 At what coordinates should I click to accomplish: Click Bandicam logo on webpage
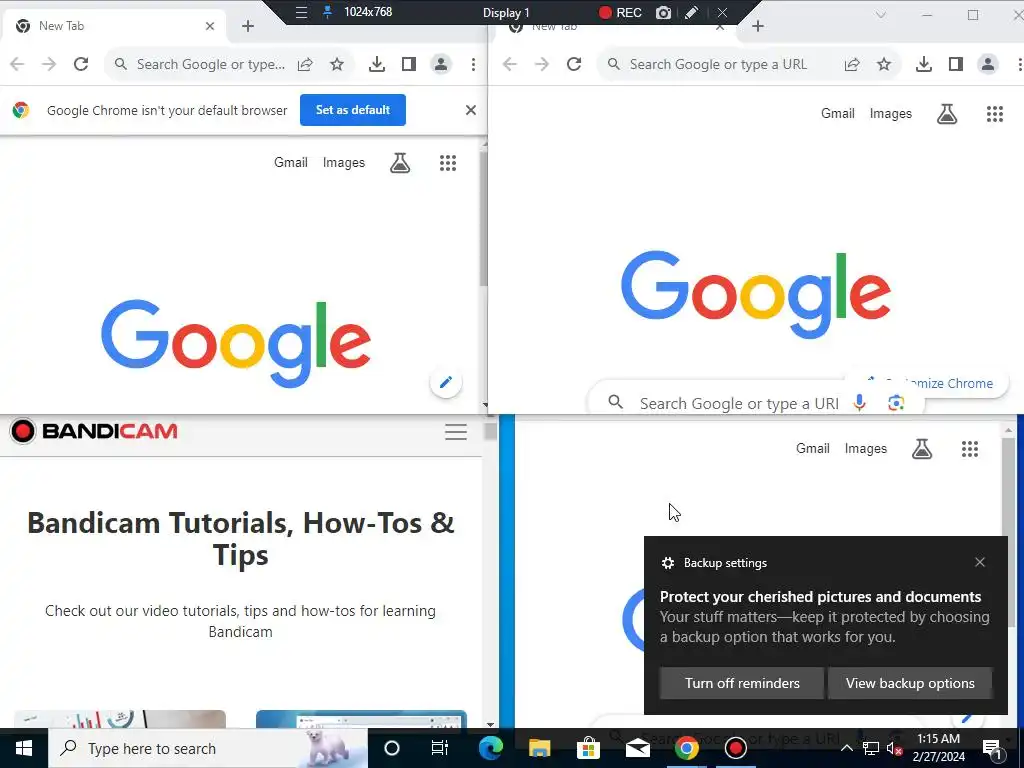pos(93,431)
